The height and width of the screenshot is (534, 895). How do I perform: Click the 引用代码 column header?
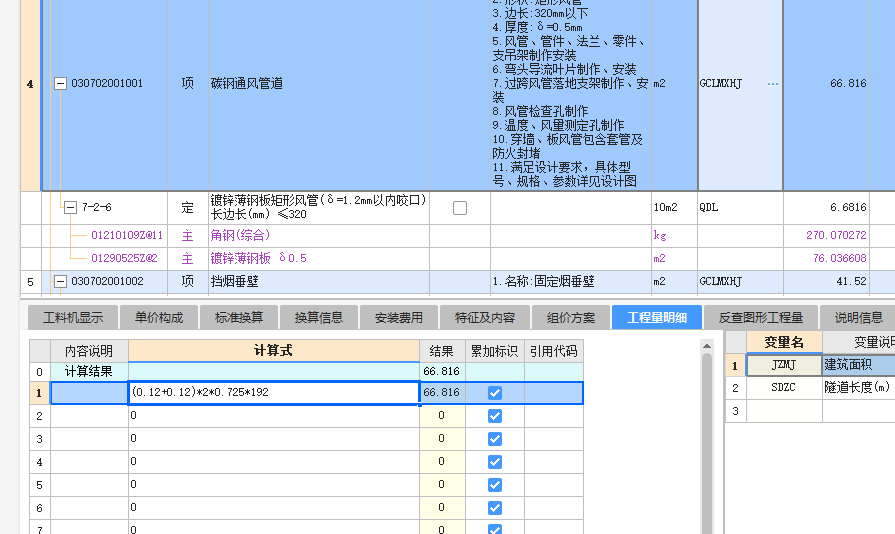point(554,350)
